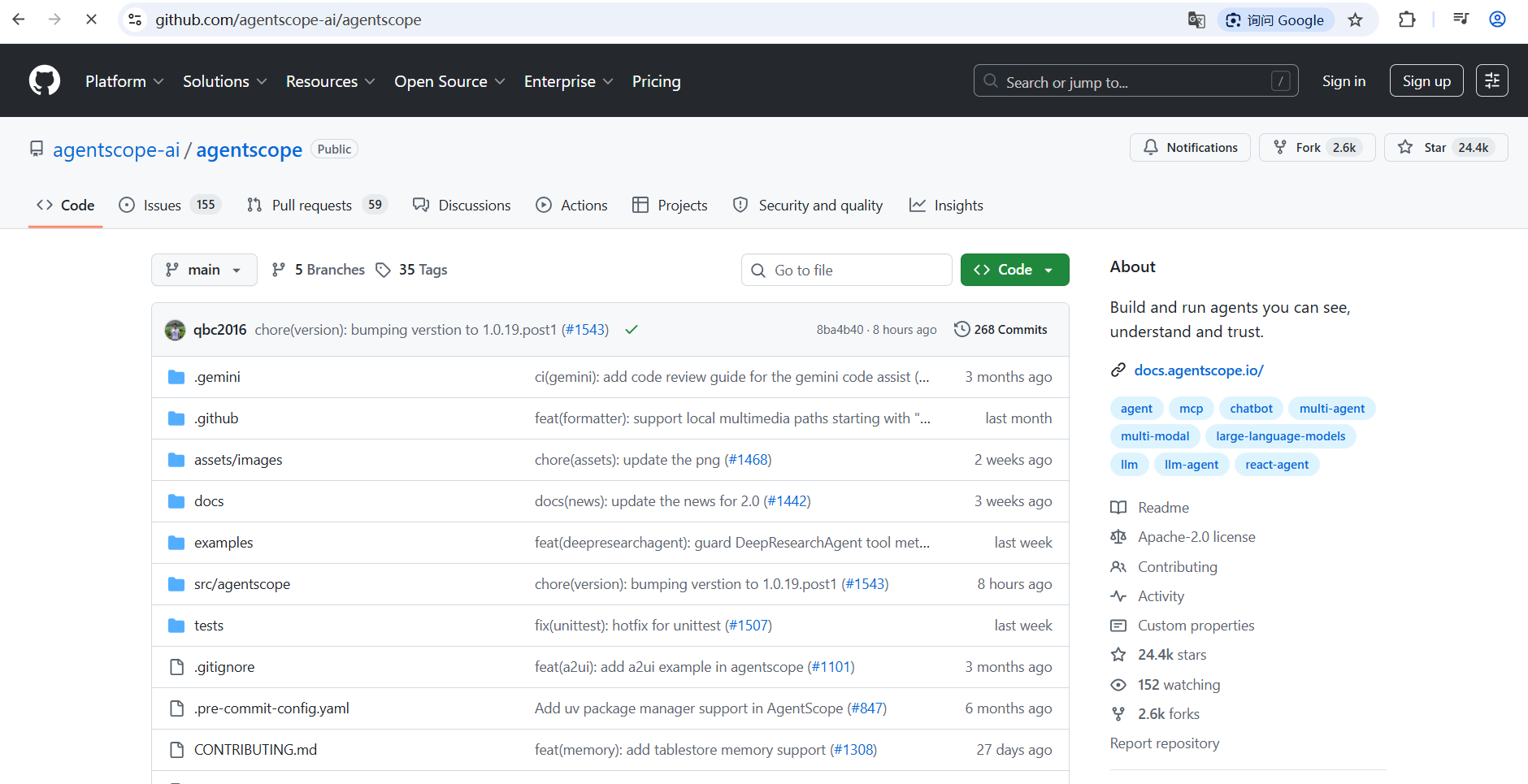Screen dimensions: 1528x784
Task: Expand the Resources menu
Action: tap(331, 81)
